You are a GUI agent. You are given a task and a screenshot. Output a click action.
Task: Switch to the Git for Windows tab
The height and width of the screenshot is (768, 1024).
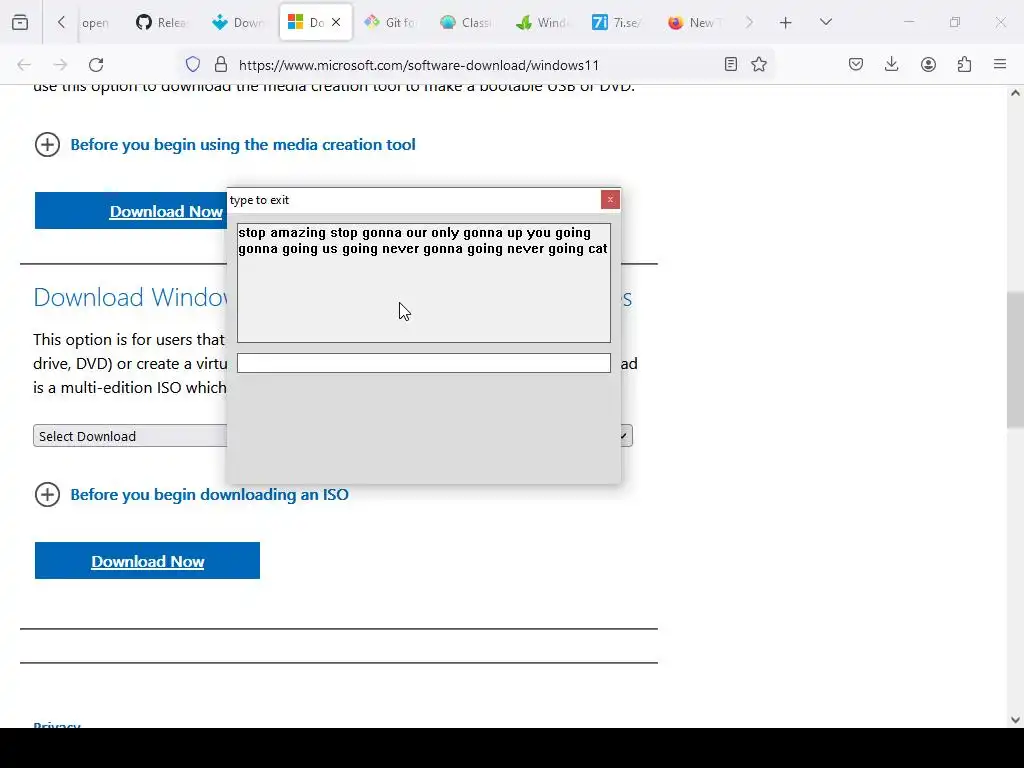pos(390,22)
